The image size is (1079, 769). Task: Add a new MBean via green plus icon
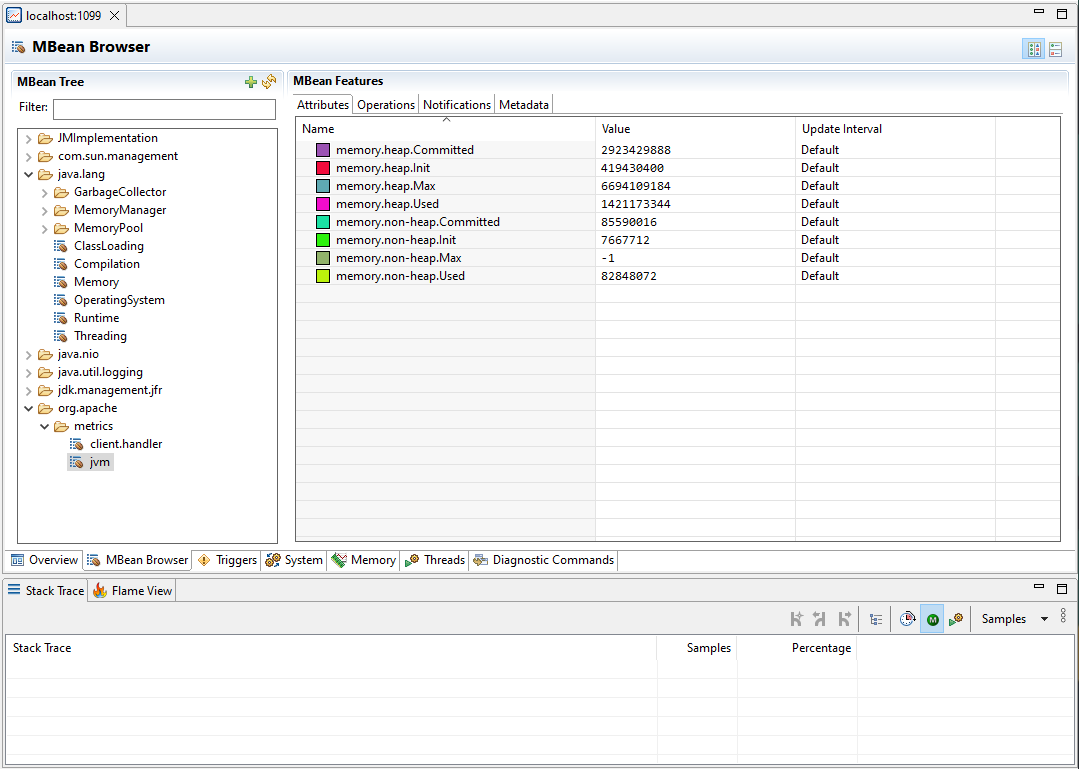tap(250, 81)
